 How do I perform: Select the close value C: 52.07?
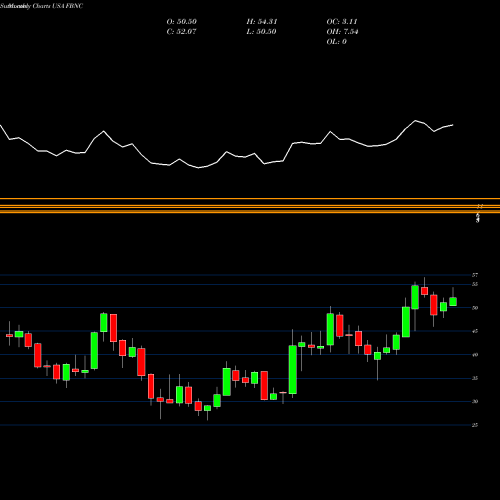pyautogui.click(x=182, y=32)
